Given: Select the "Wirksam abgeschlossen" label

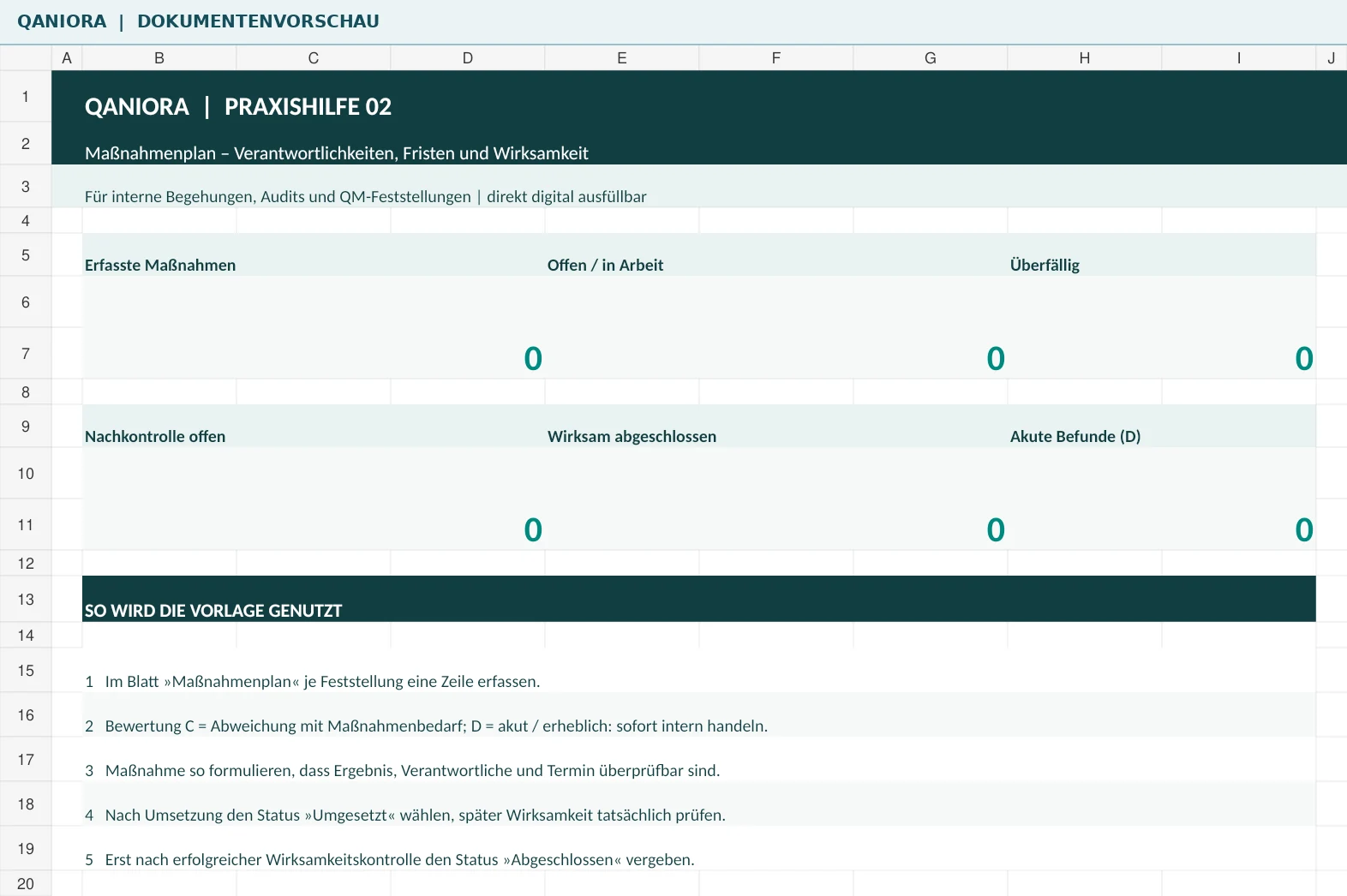Looking at the screenshot, I should [x=632, y=437].
